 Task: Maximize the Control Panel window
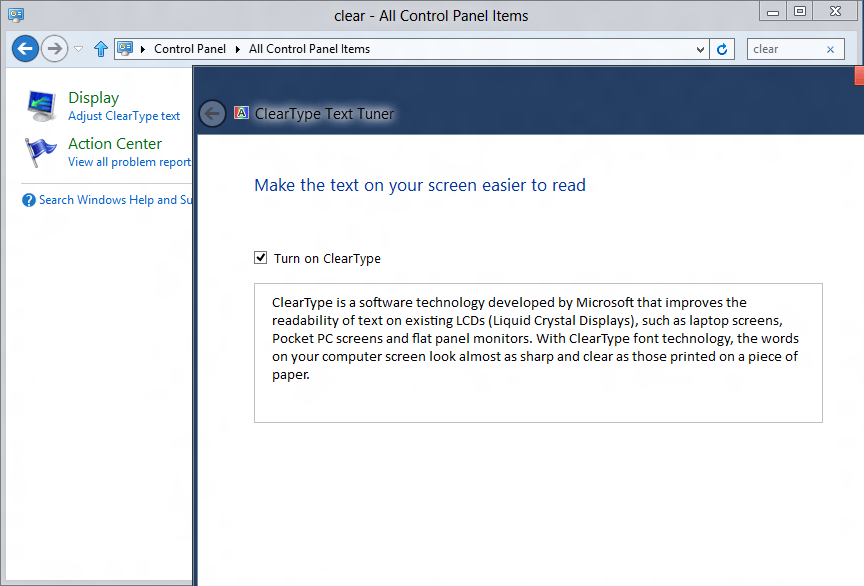click(800, 12)
